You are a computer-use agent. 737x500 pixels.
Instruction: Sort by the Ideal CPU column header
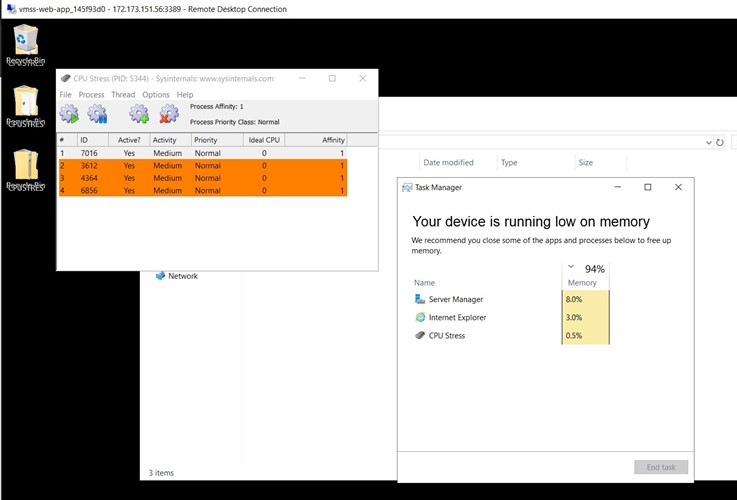264,140
